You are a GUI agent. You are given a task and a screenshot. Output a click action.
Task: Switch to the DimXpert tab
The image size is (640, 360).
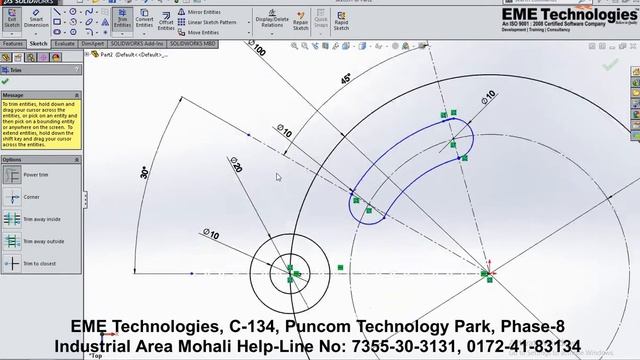pos(93,44)
